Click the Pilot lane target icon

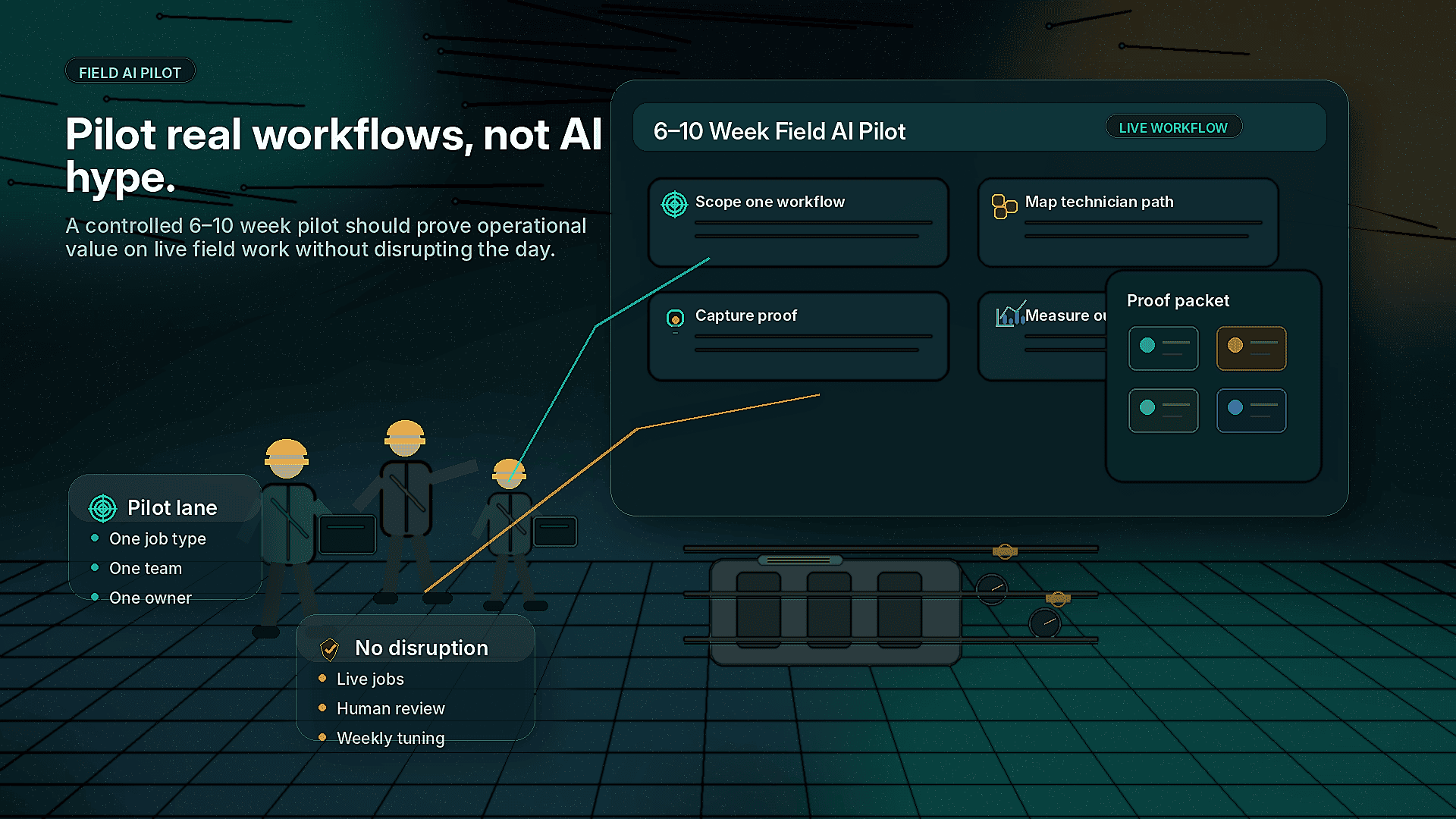coord(102,508)
